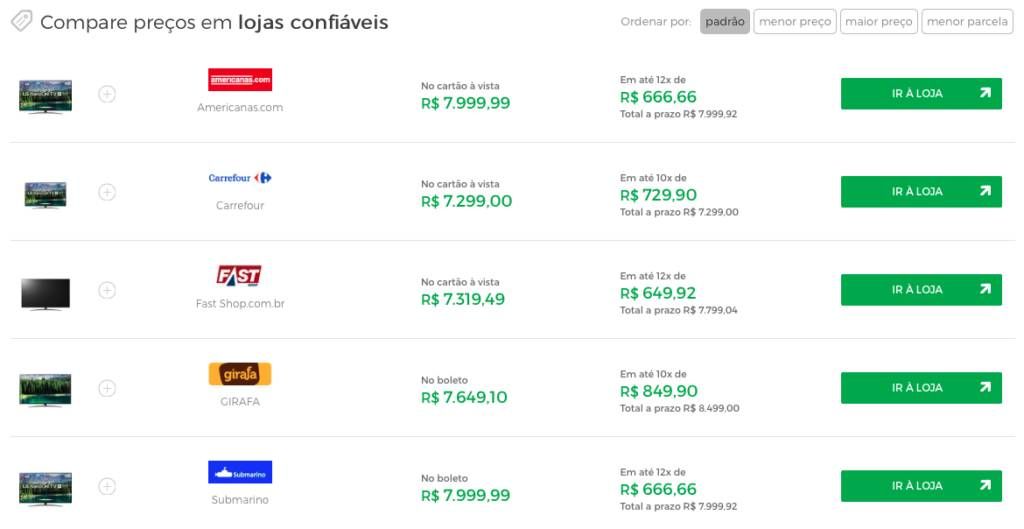Open the Americanas.com store logo

pos(240,80)
